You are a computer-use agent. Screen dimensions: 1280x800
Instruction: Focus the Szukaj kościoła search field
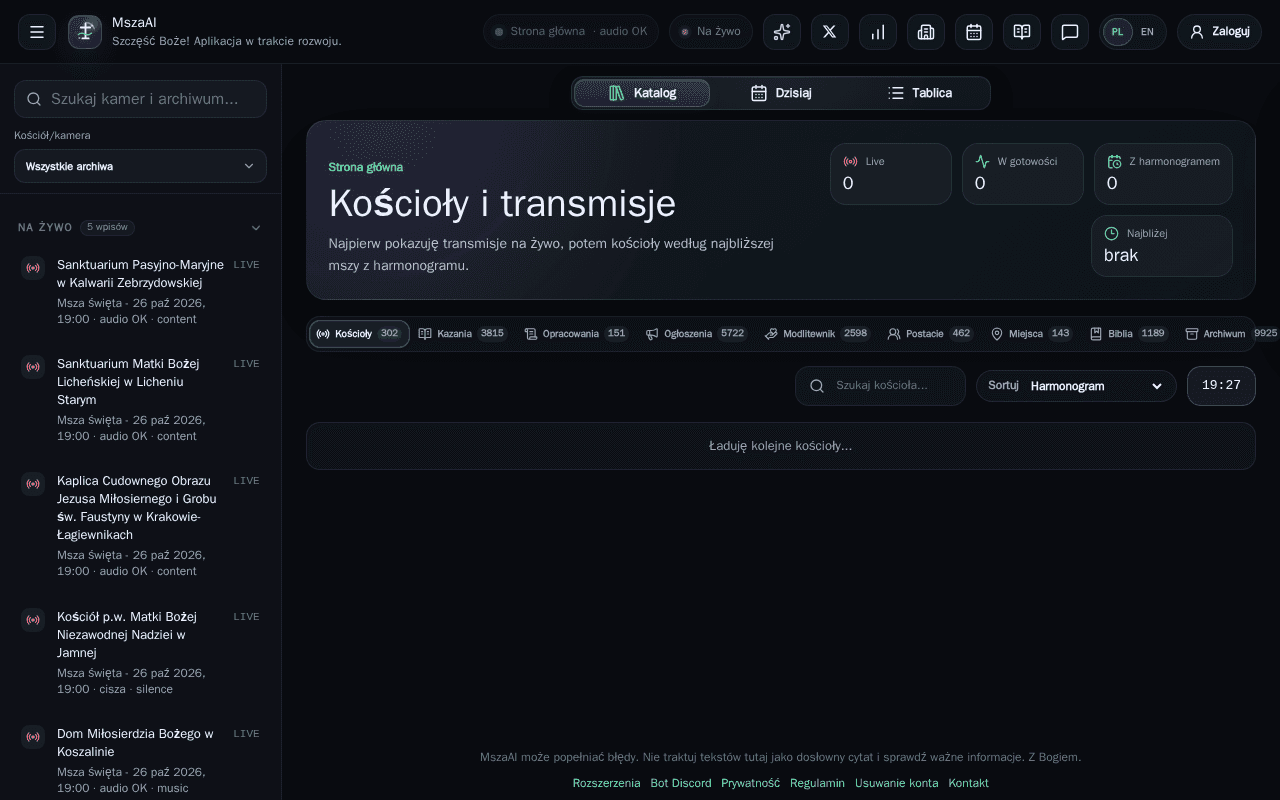pos(880,386)
